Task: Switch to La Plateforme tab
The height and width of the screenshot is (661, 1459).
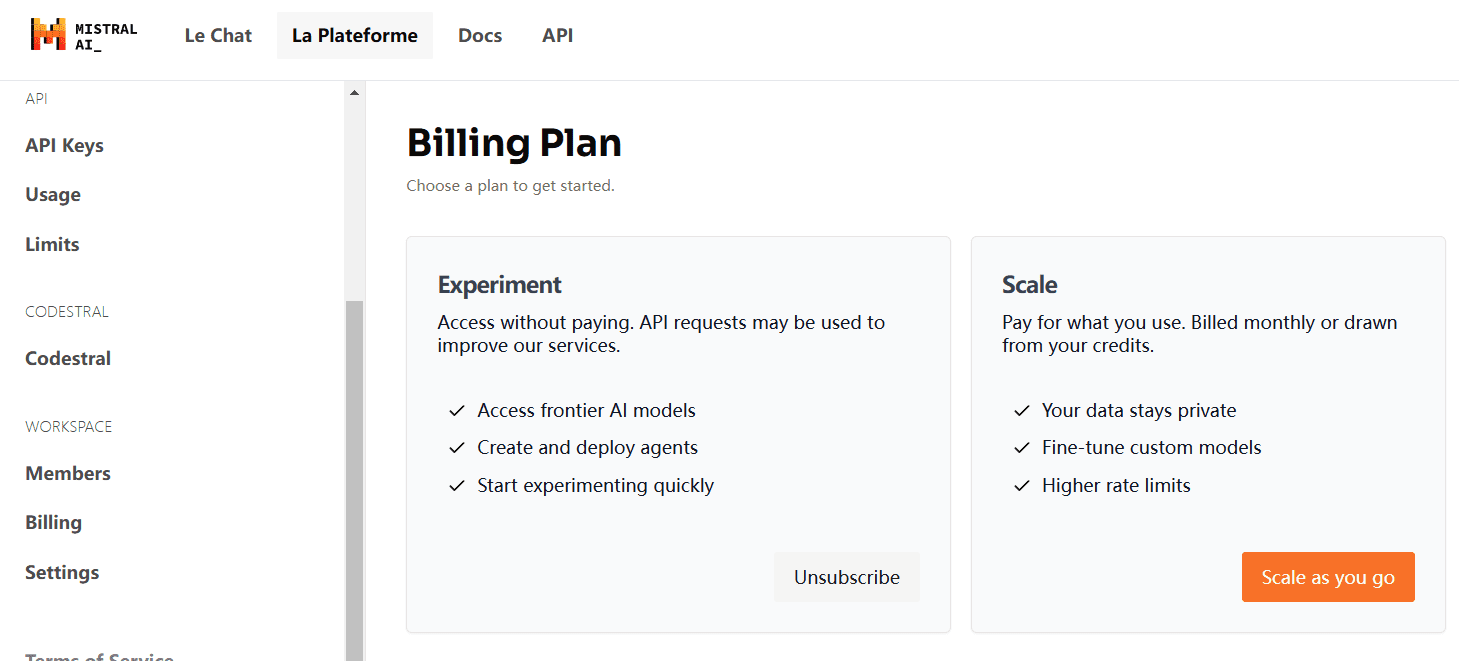Action: point(355,36)
